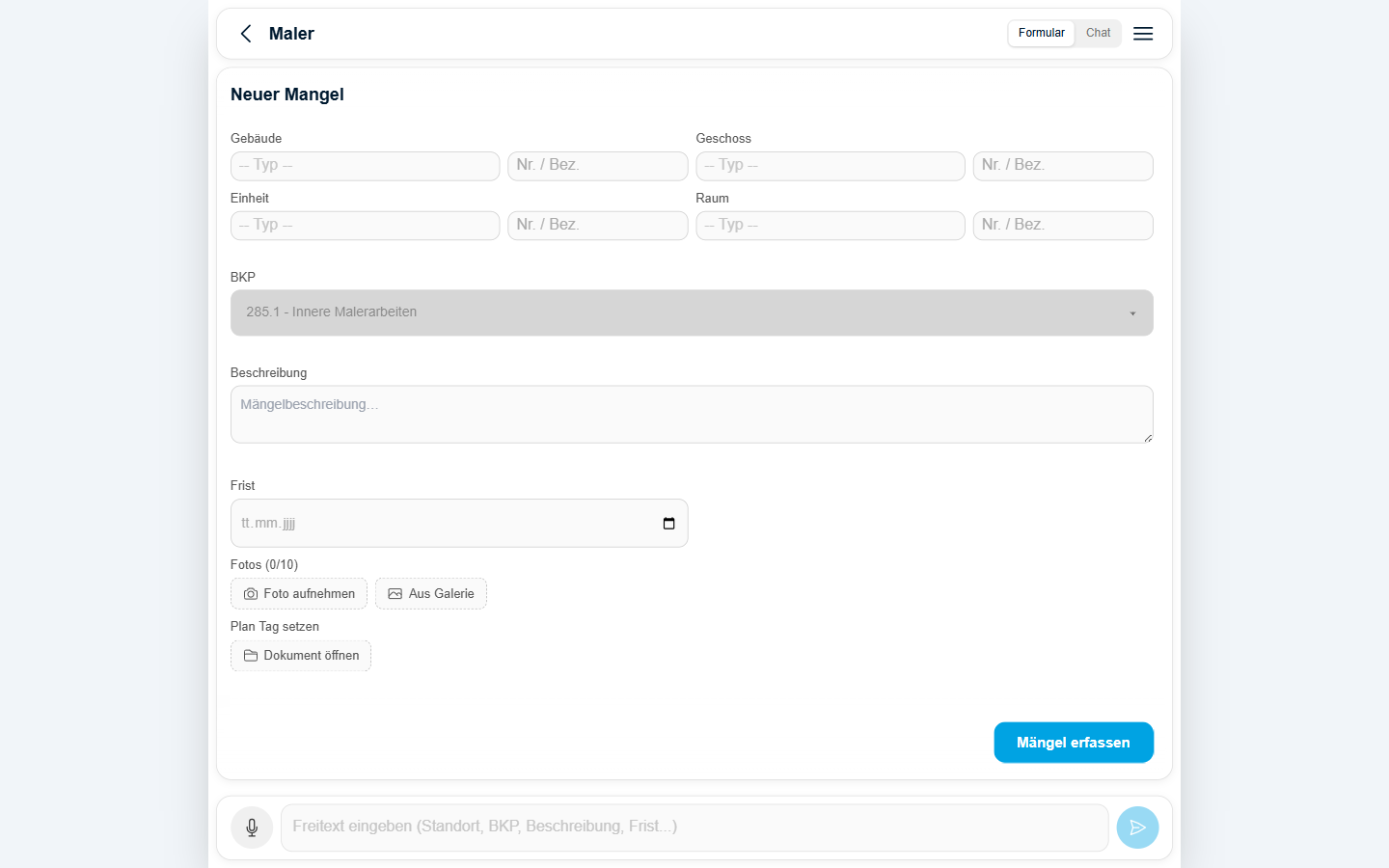Switch to the Formular view

(x=1041, y=33)
